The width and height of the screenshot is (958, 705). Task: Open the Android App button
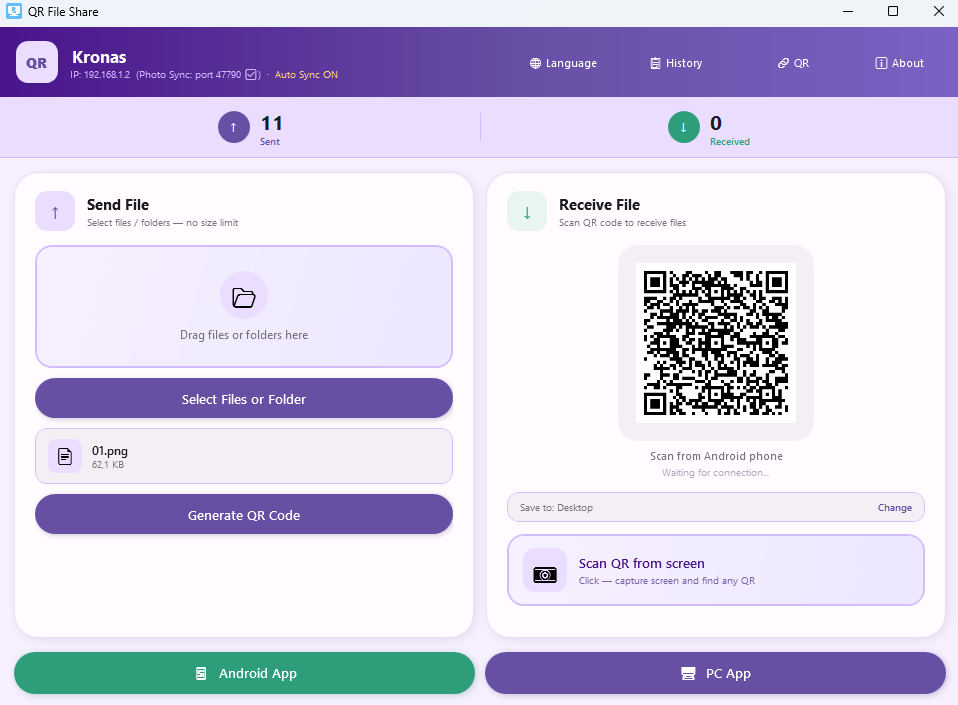(244, 673)
